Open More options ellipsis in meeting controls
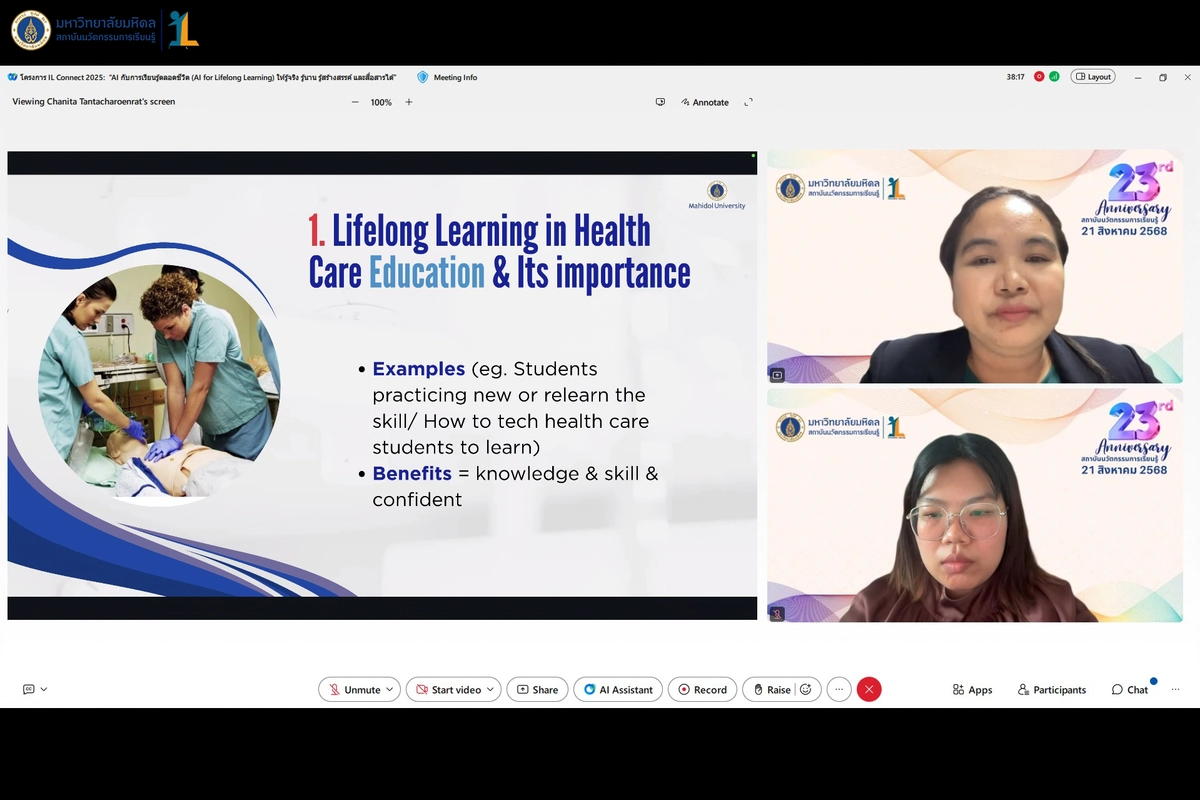1200x800 pixels. (839, 689)
